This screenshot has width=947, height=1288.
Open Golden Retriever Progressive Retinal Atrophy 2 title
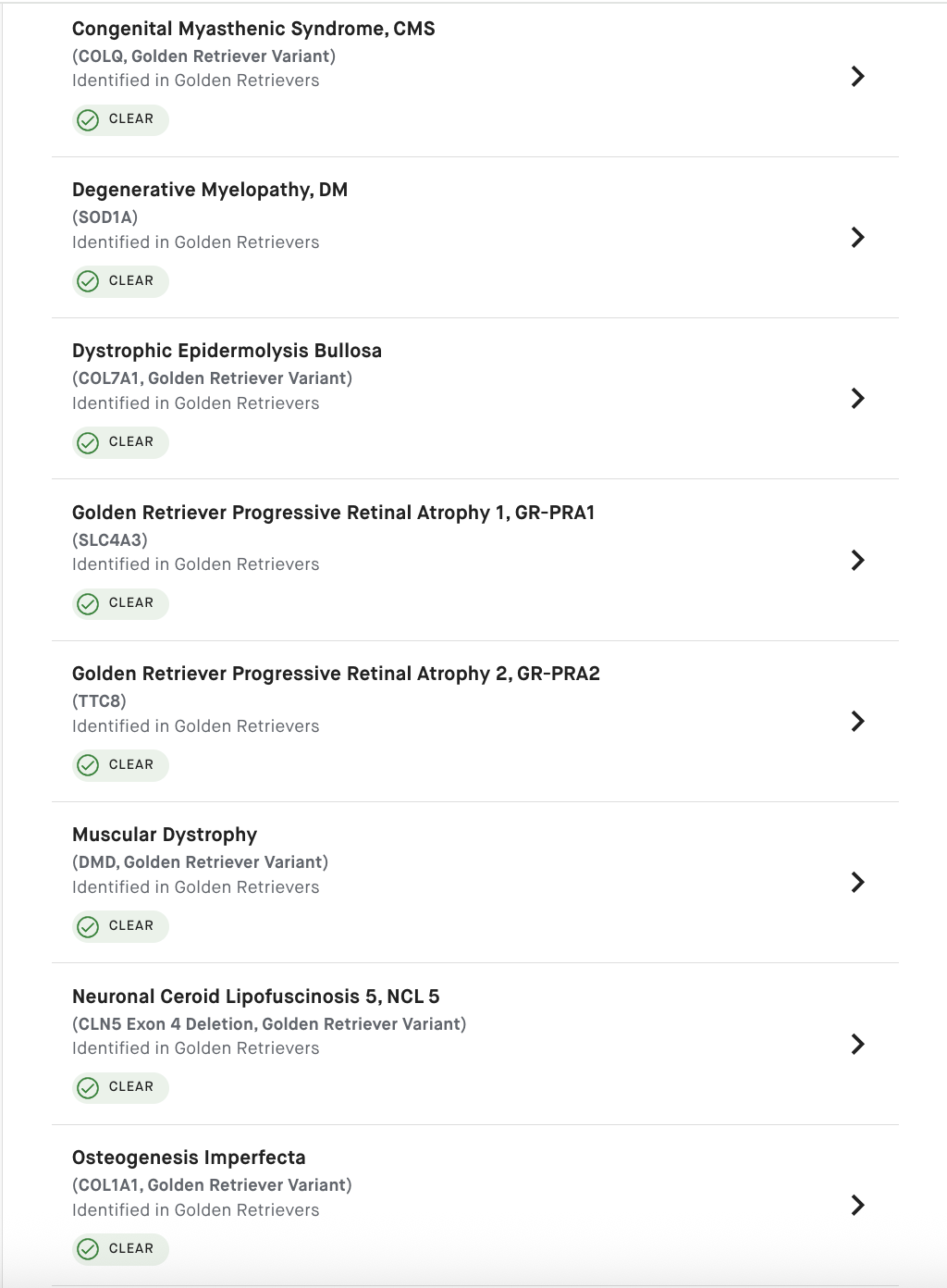coord(336,674)
